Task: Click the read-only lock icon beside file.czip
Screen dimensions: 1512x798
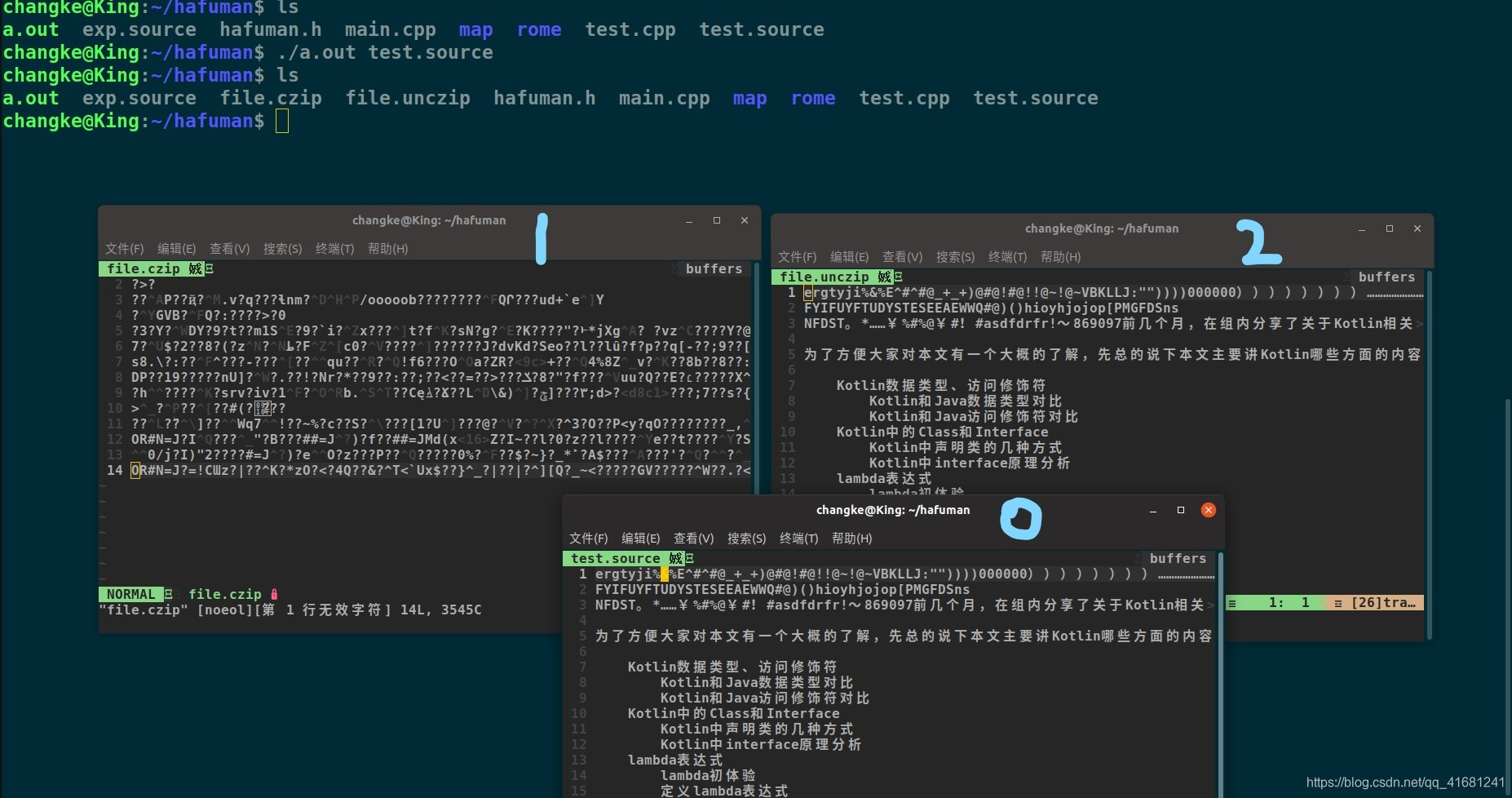Action: [x=274, y=594]
